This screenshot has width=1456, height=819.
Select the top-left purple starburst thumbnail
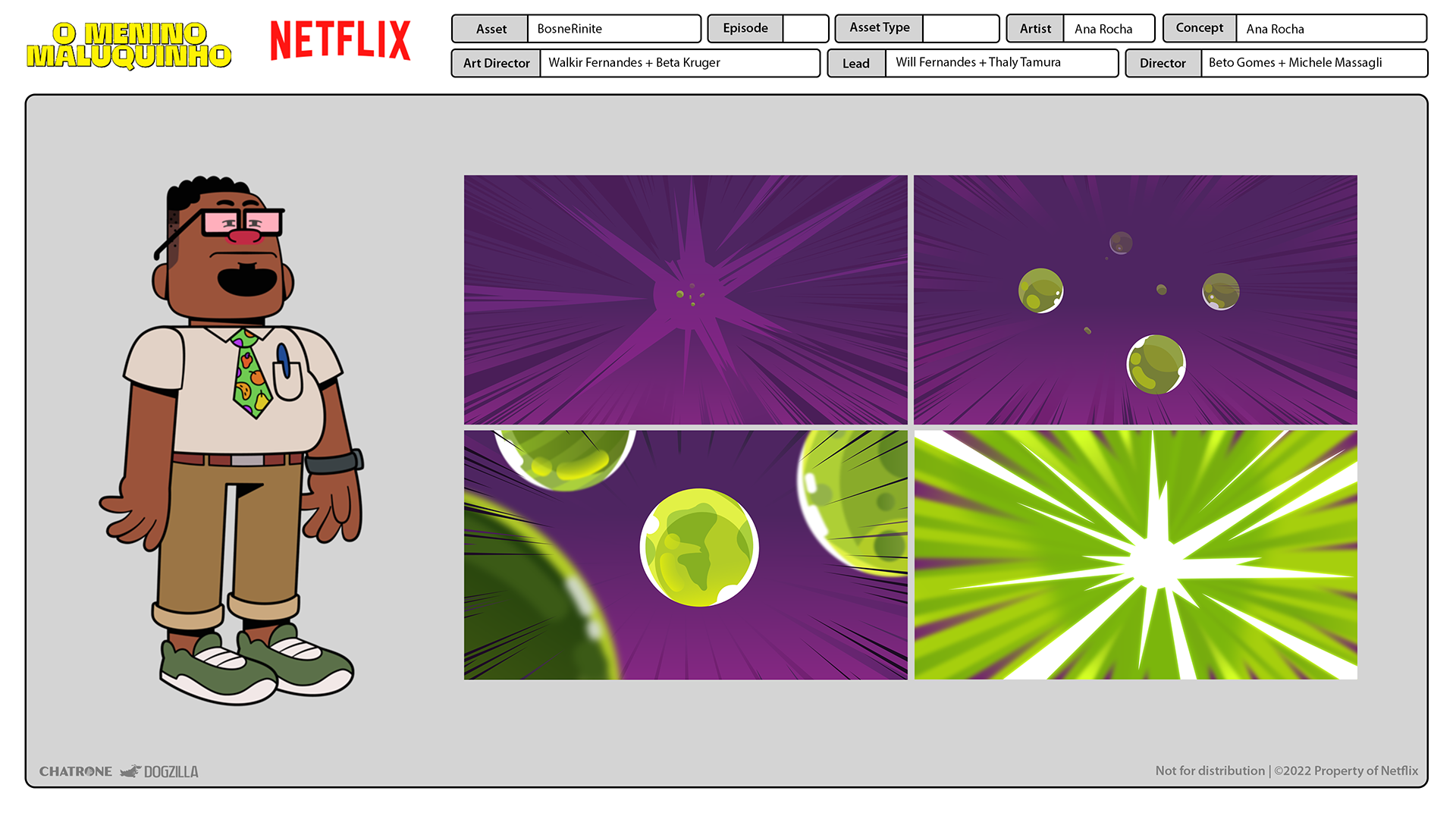685,300
